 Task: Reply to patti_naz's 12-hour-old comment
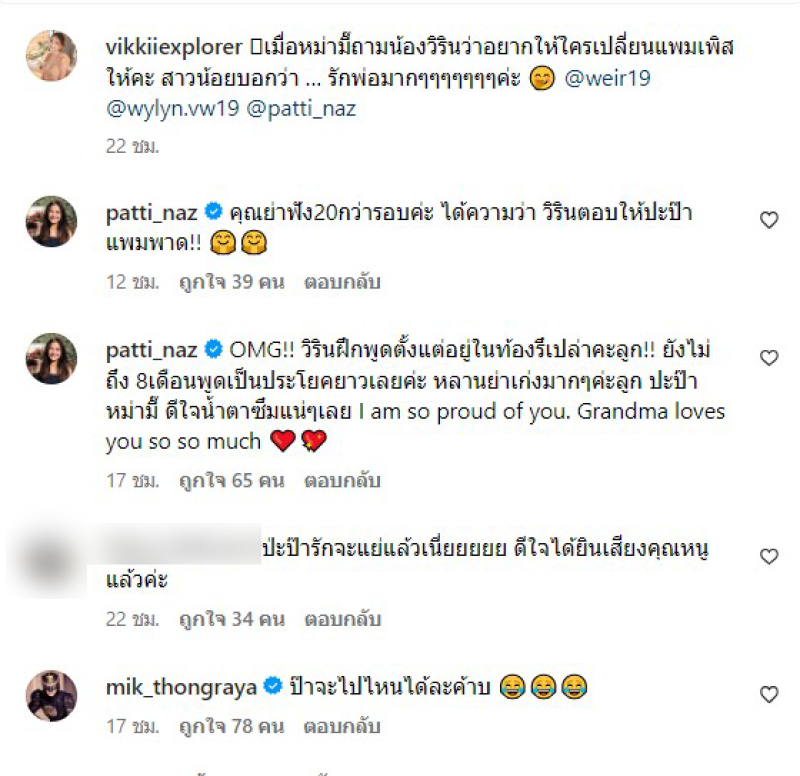[342, 282]
